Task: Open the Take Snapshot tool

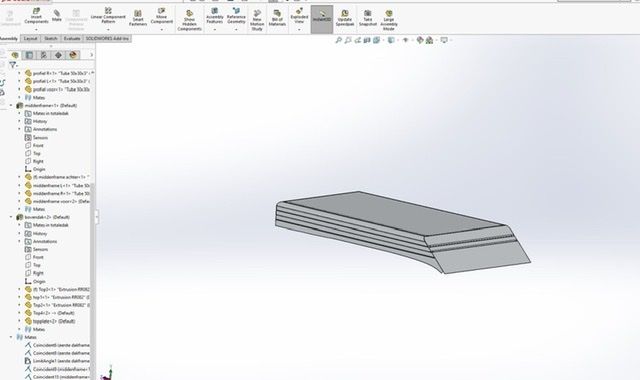Action: [x=368, y=18]
